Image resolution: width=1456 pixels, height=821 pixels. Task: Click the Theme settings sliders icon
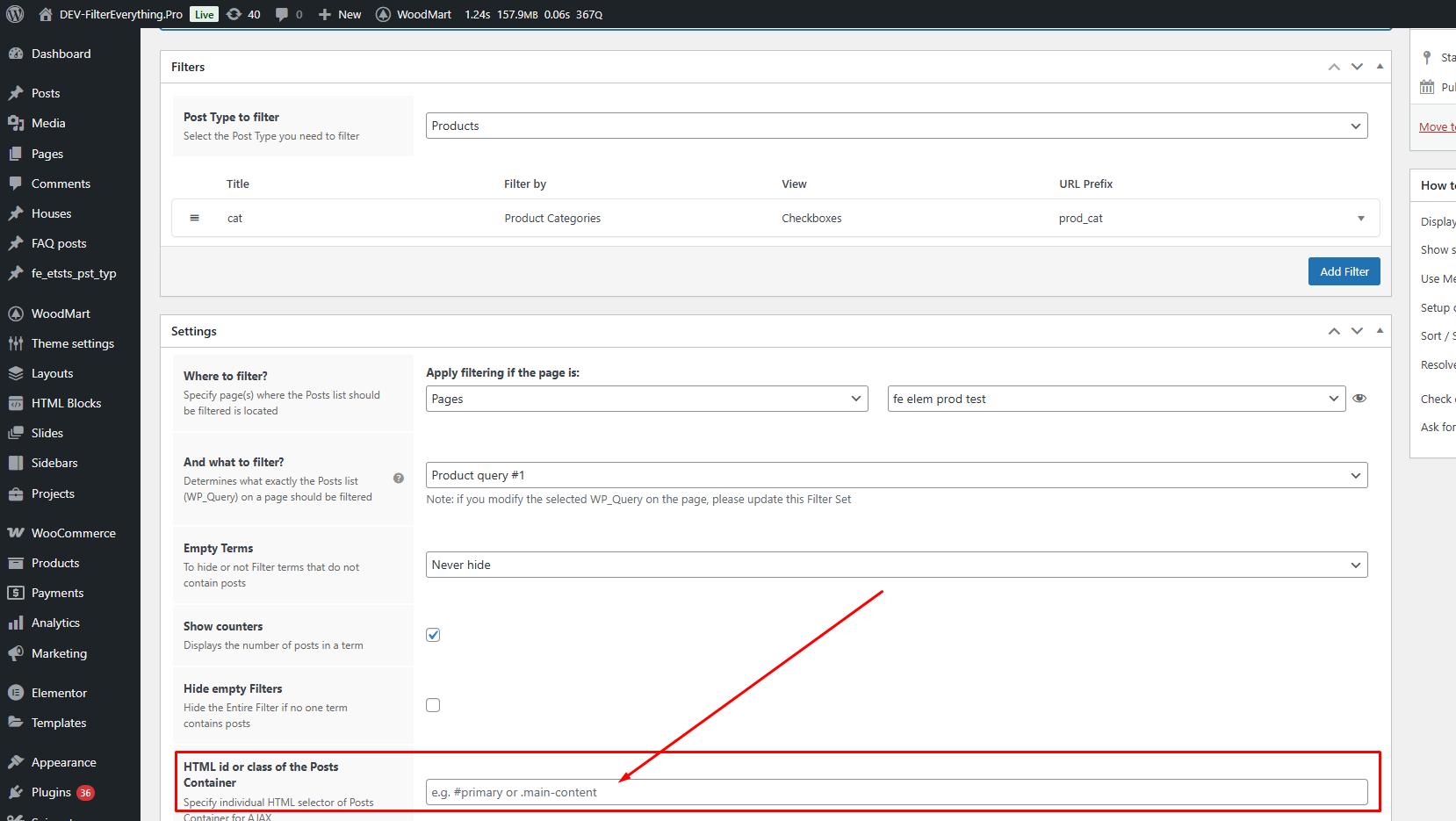(16, 343)
